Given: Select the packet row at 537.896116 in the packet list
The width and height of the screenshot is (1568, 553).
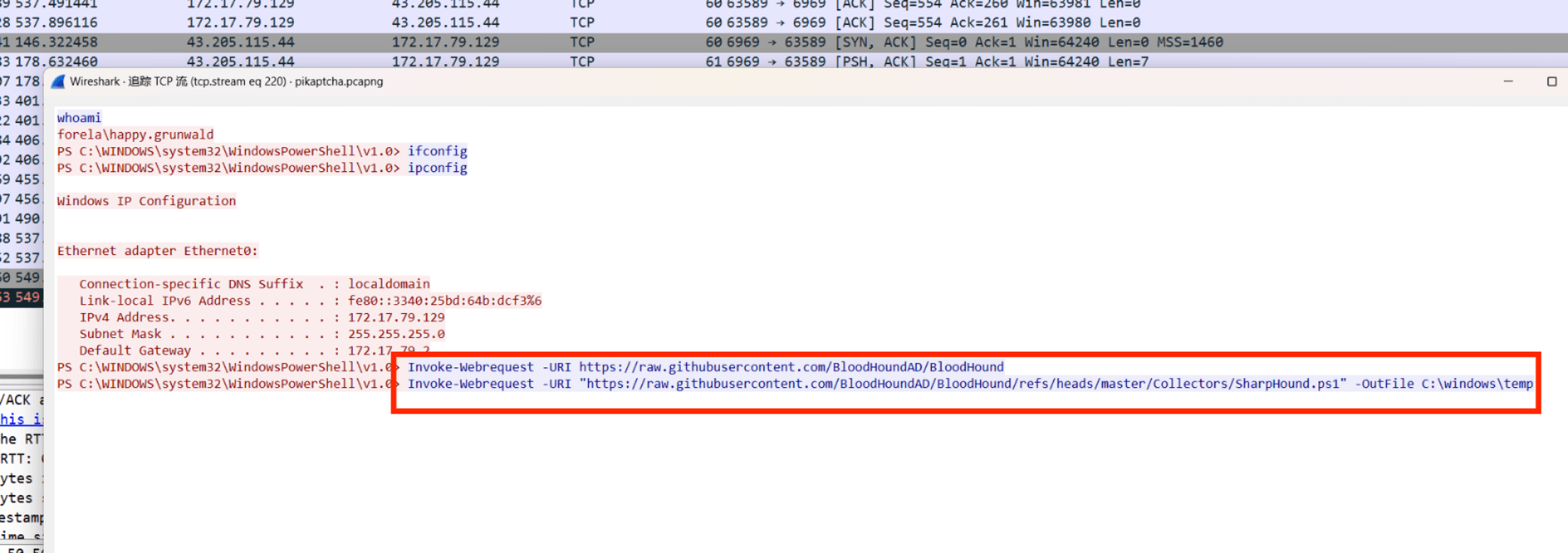Looking at the screenshot, I should click(784, 23).
